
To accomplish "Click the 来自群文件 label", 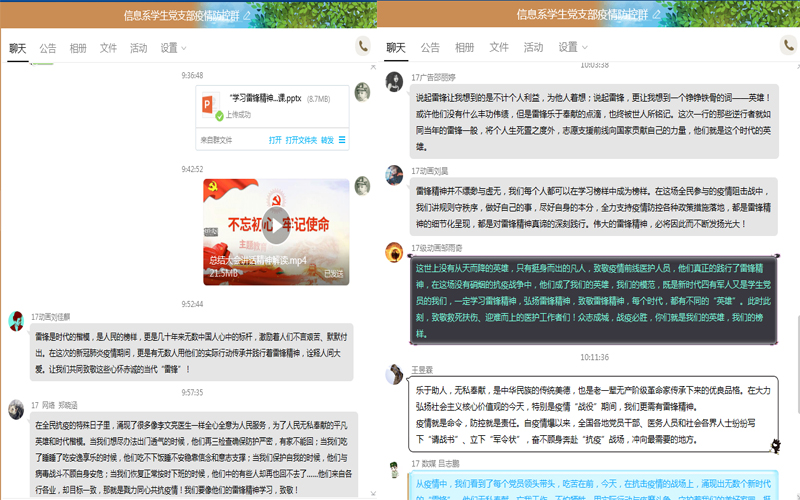I will pyautogui.click(x=216, y=140).
